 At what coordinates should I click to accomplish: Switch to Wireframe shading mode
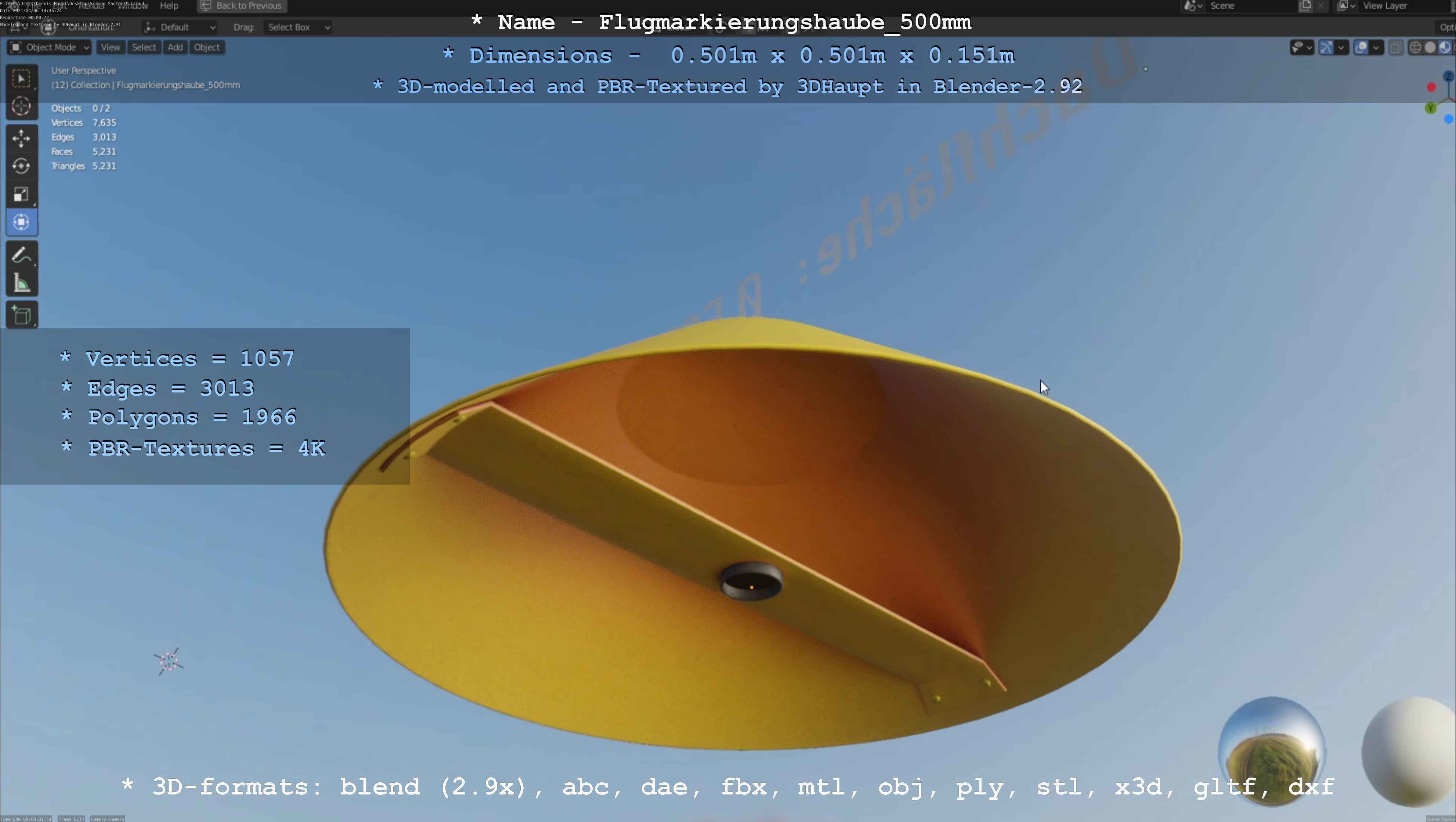1415,47
